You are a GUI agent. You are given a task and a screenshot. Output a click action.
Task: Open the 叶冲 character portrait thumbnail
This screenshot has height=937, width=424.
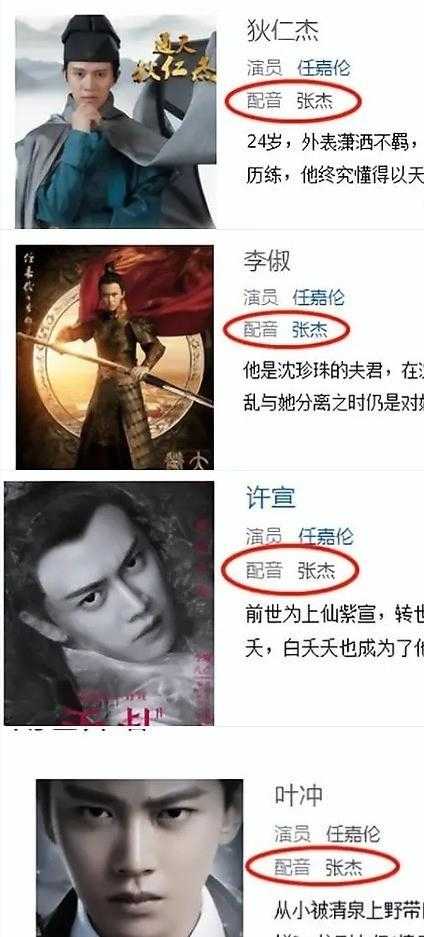[140, 858]
